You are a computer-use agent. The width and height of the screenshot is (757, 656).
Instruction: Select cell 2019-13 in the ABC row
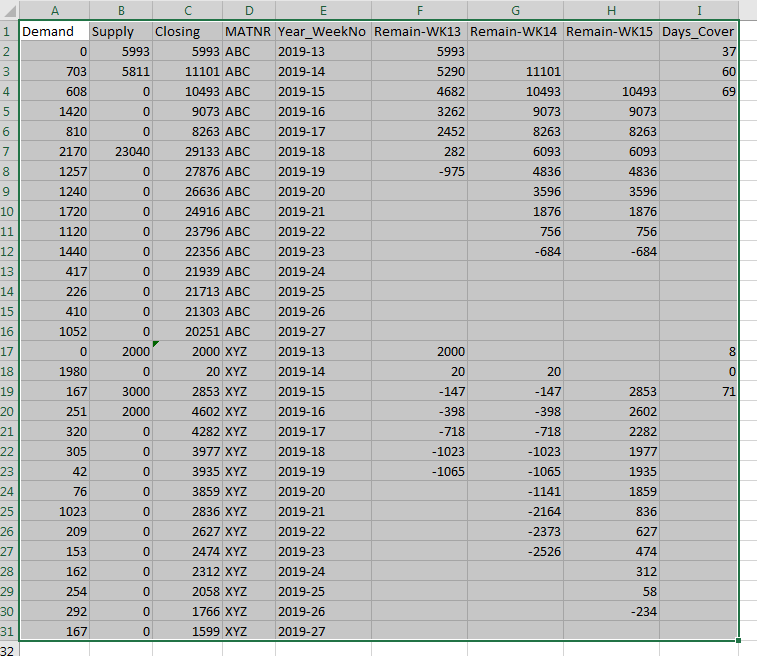[x=323, y=52]
